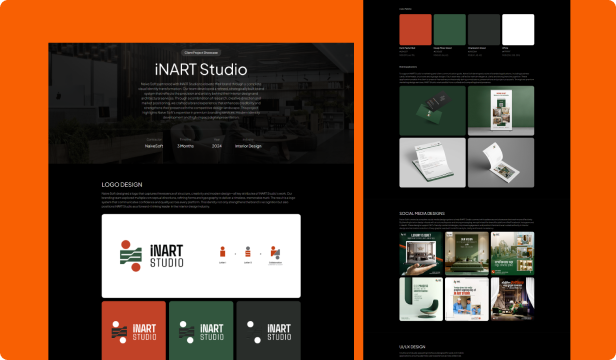Click the Client Project Showcase badge
Screen dimensions: 616x360
pos(201,52)
